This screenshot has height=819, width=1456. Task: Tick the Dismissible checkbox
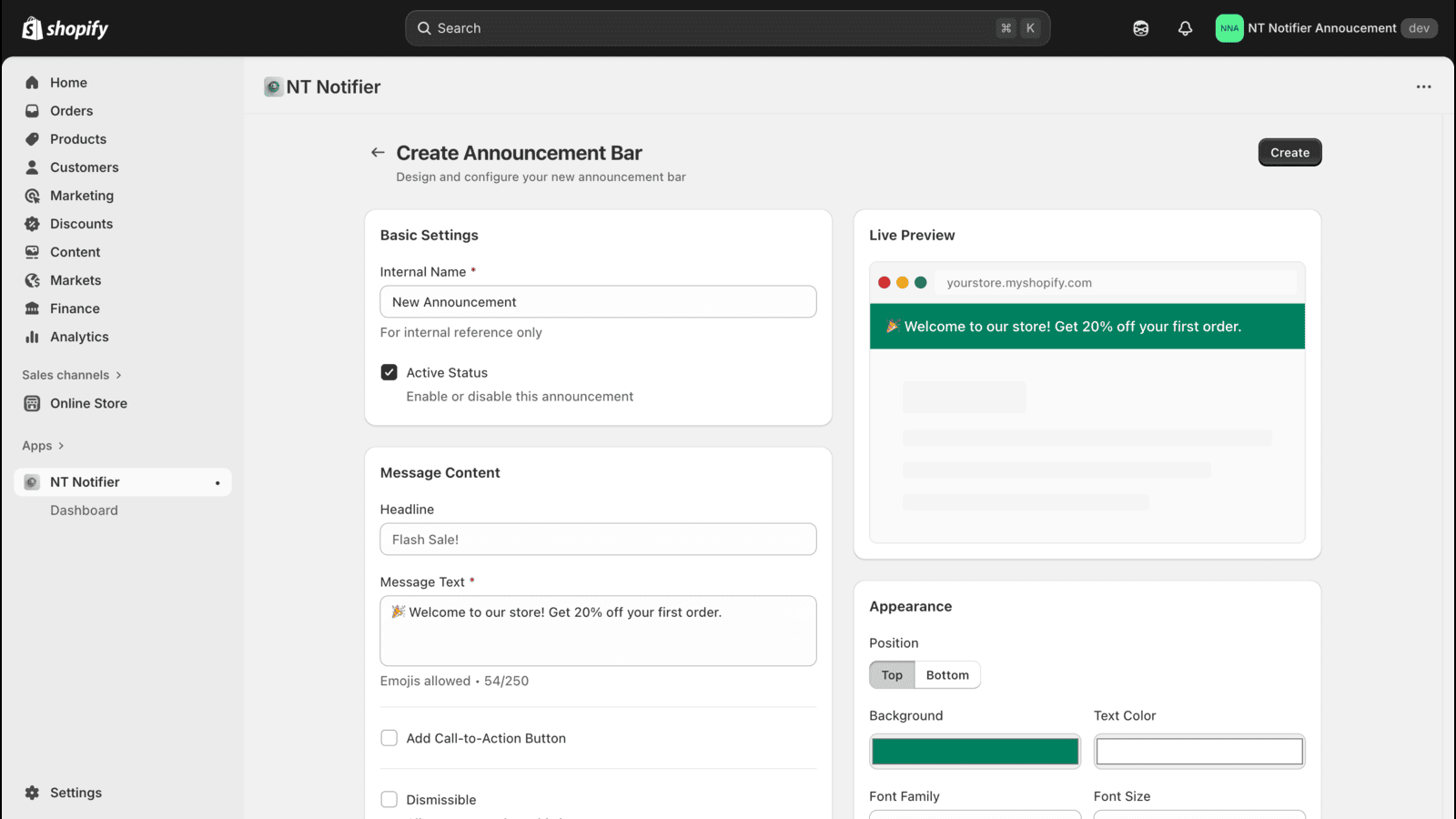pyautogui.click(x=389, y=799)
